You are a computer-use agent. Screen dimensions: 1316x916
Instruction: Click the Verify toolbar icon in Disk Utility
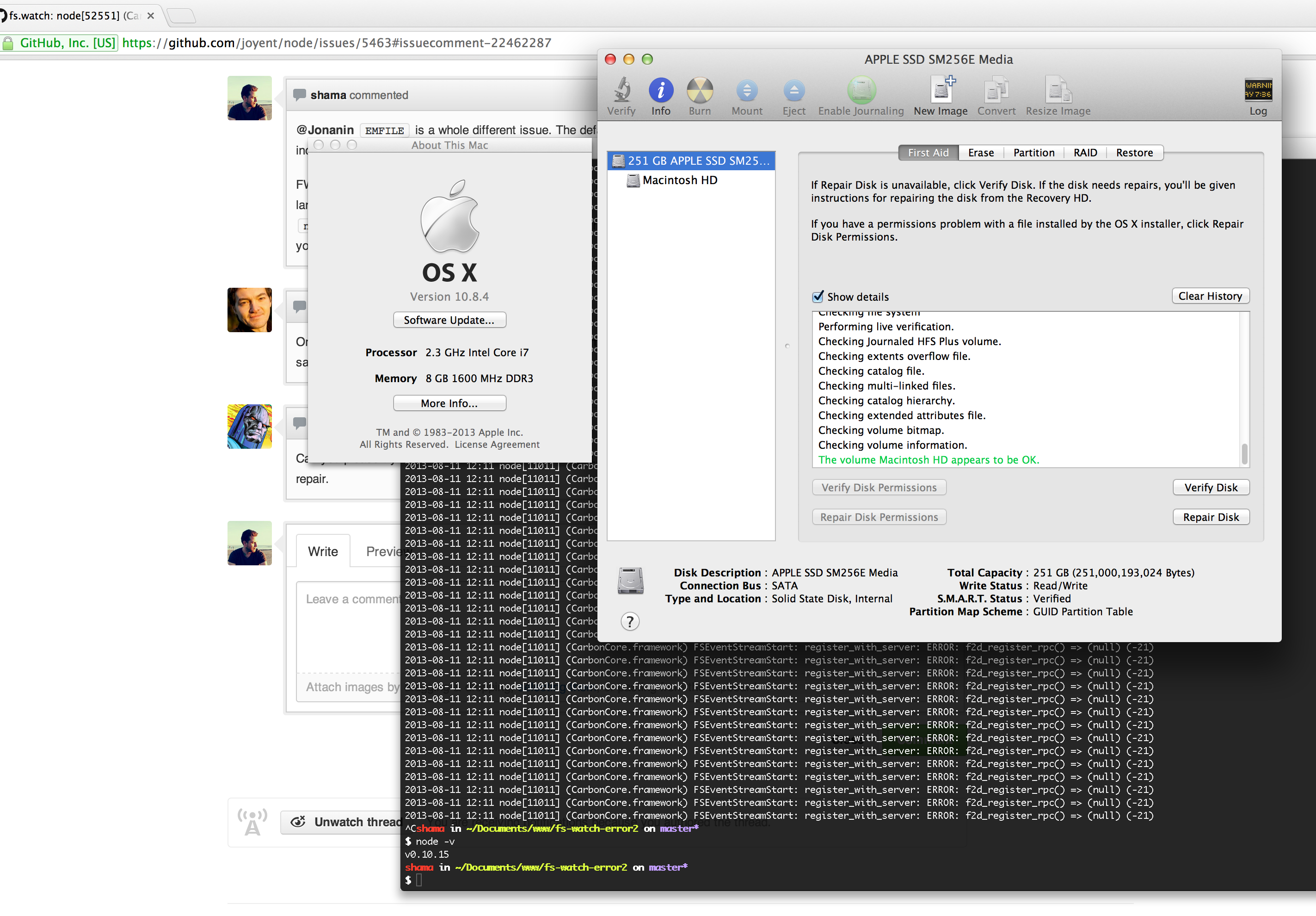(621, 96)
